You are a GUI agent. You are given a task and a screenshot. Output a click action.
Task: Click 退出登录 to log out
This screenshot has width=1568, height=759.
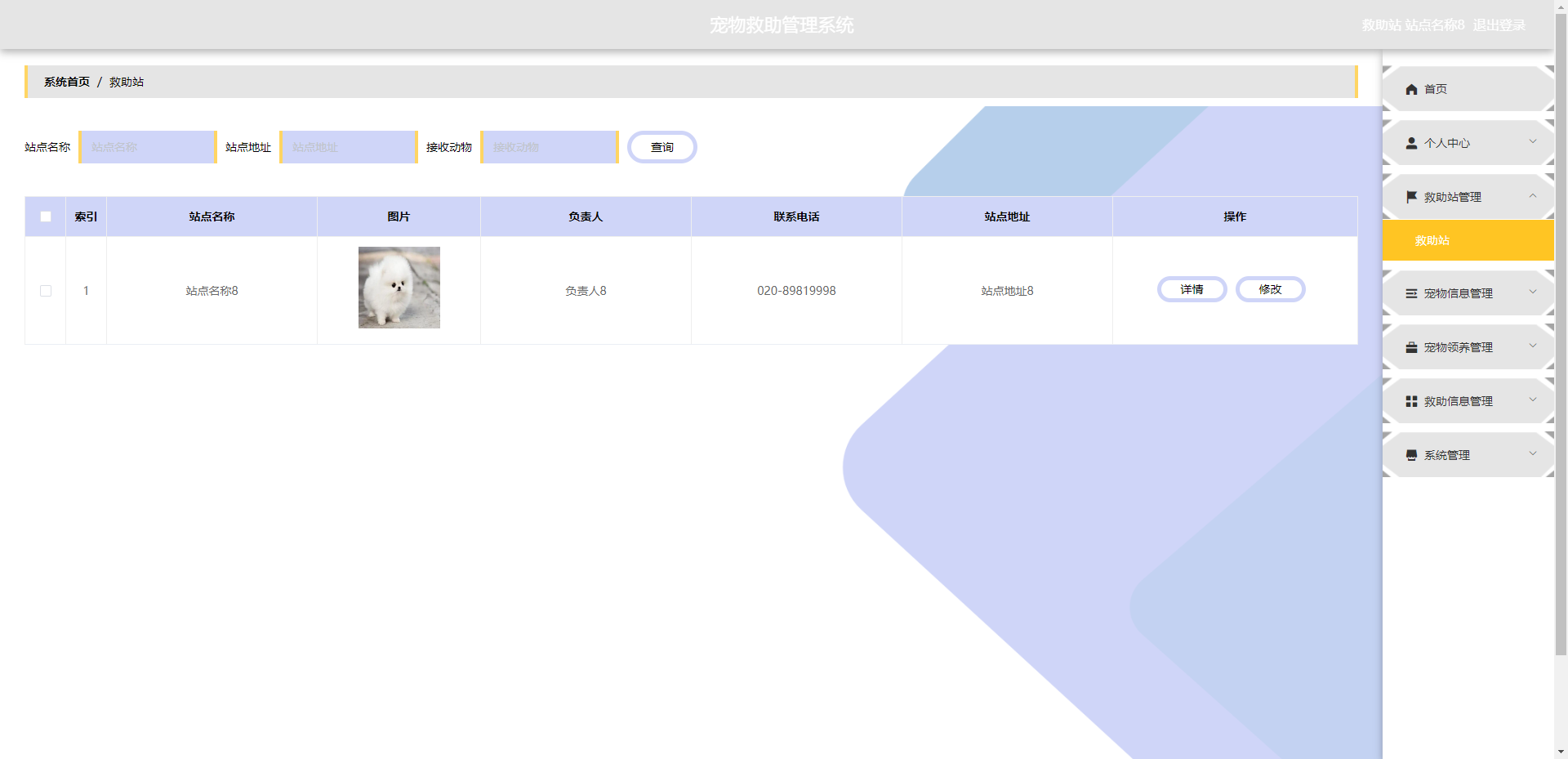pos(1499,25)
